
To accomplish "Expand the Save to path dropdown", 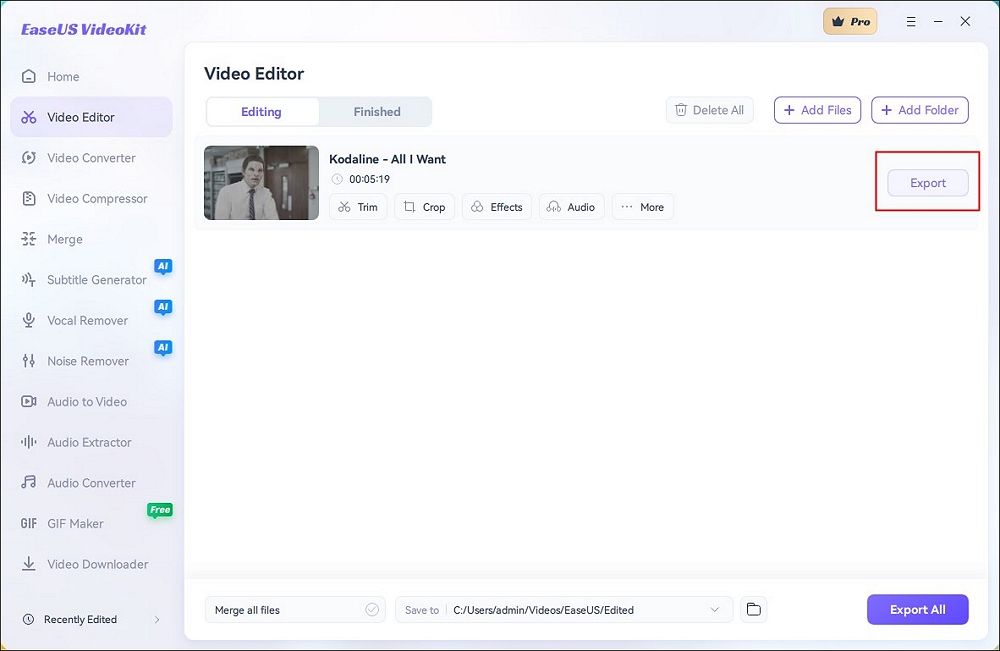I will [x=715, y=610].
